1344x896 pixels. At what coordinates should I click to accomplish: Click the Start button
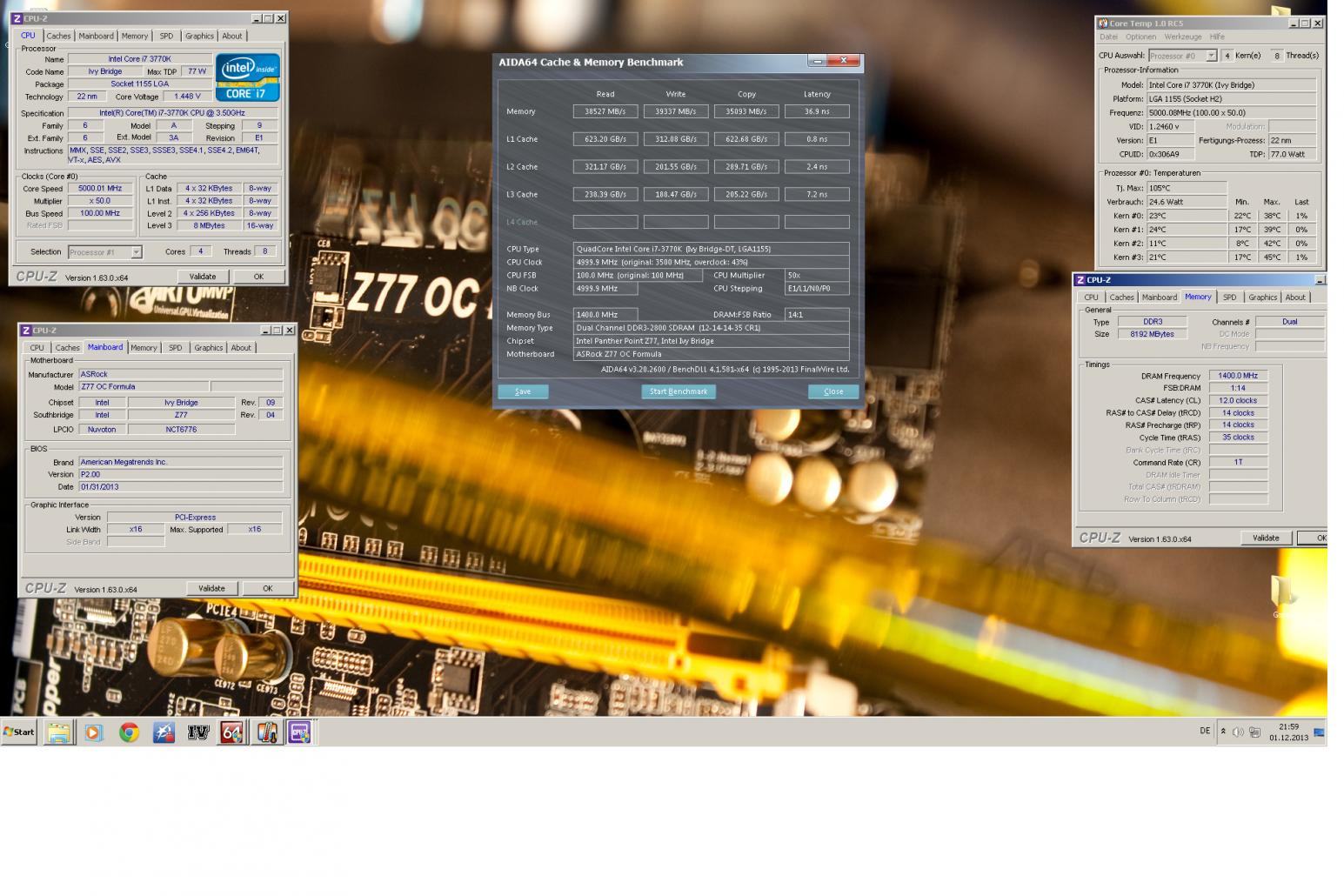click(19, 732)
